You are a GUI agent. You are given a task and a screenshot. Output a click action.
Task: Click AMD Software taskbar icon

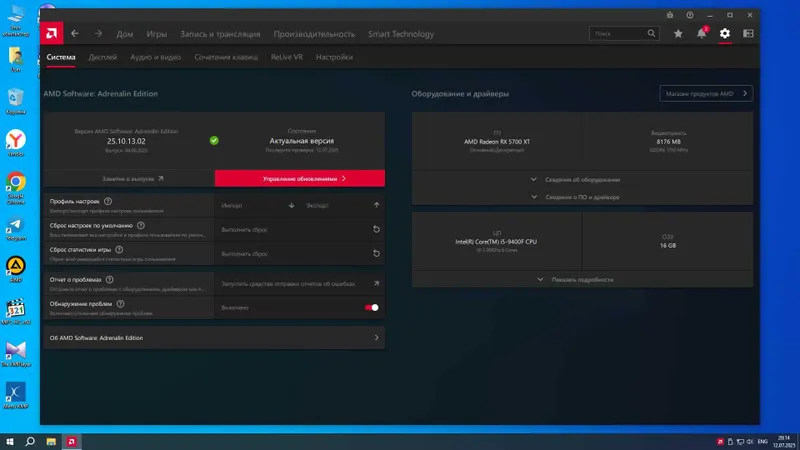(x=71, y=442)
